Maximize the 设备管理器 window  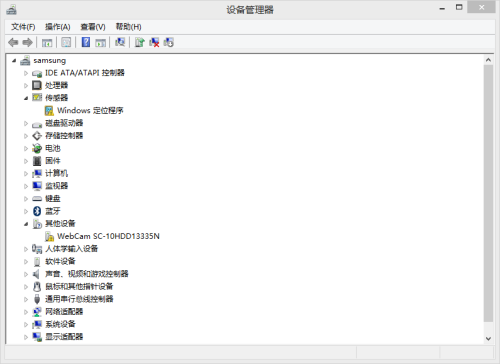tap(459, 7)
